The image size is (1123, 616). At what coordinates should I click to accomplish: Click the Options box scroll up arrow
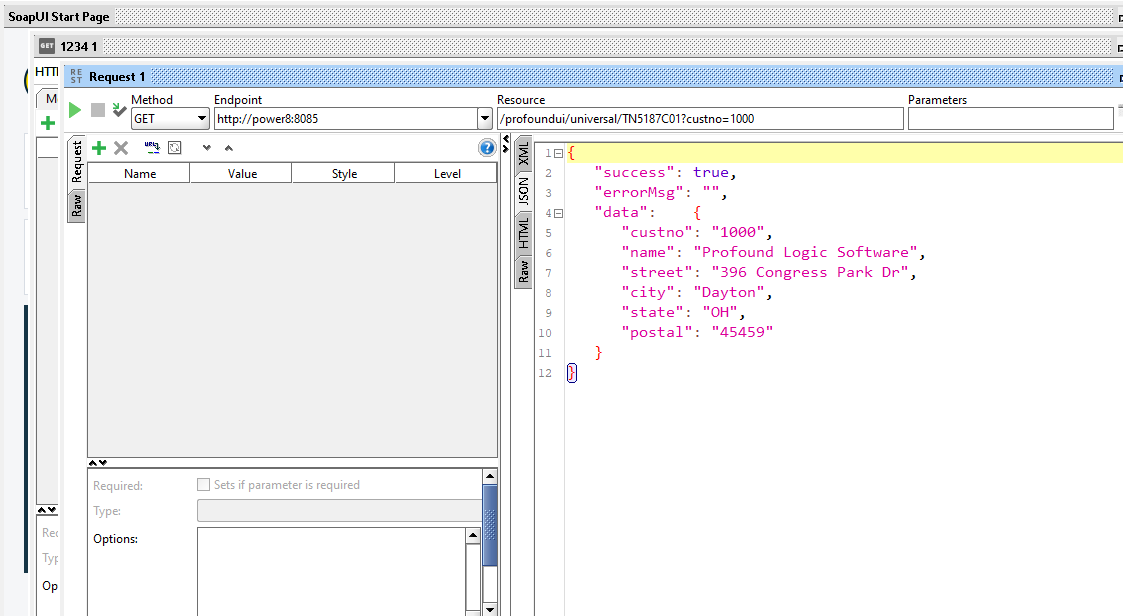(x=473, y=535)
